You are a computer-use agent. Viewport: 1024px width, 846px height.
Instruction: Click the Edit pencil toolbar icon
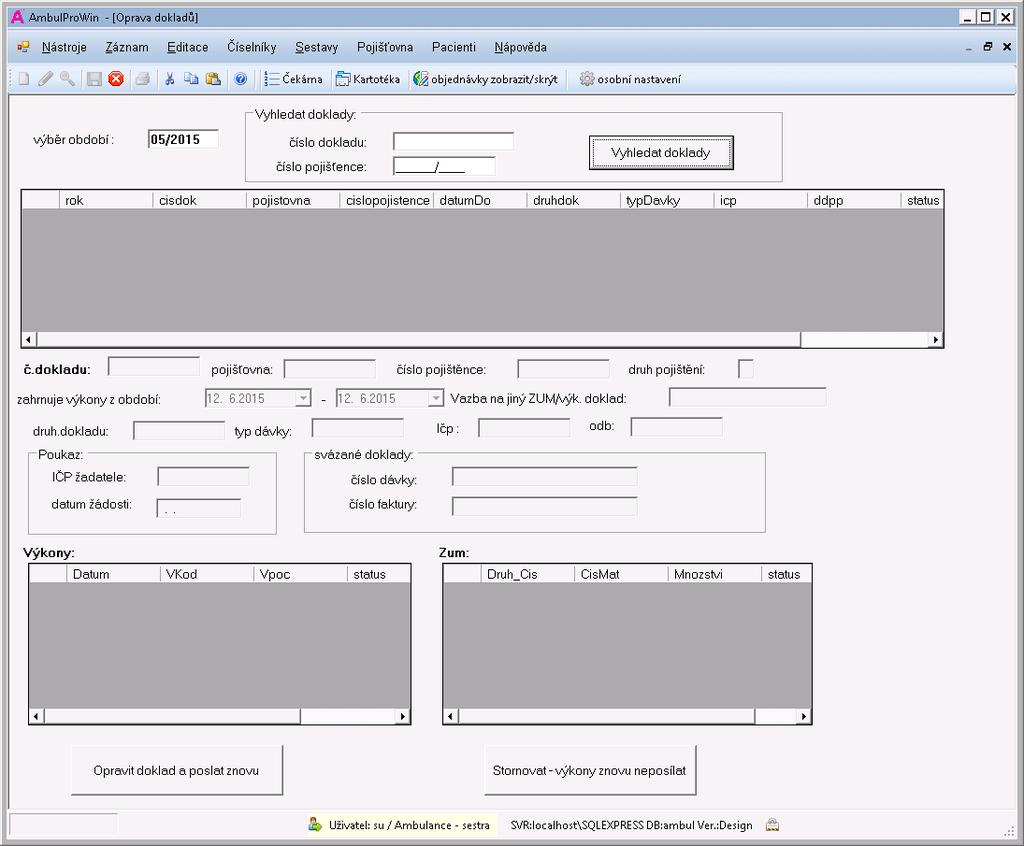point(45,79)
